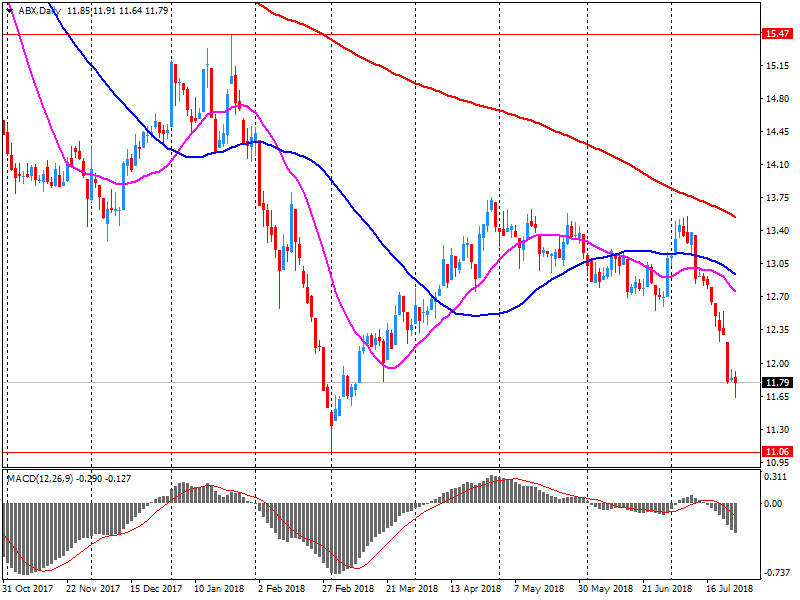Click the 13.05 price scale value
Screen dimensions: 800x600
click(x=777, y=263)
